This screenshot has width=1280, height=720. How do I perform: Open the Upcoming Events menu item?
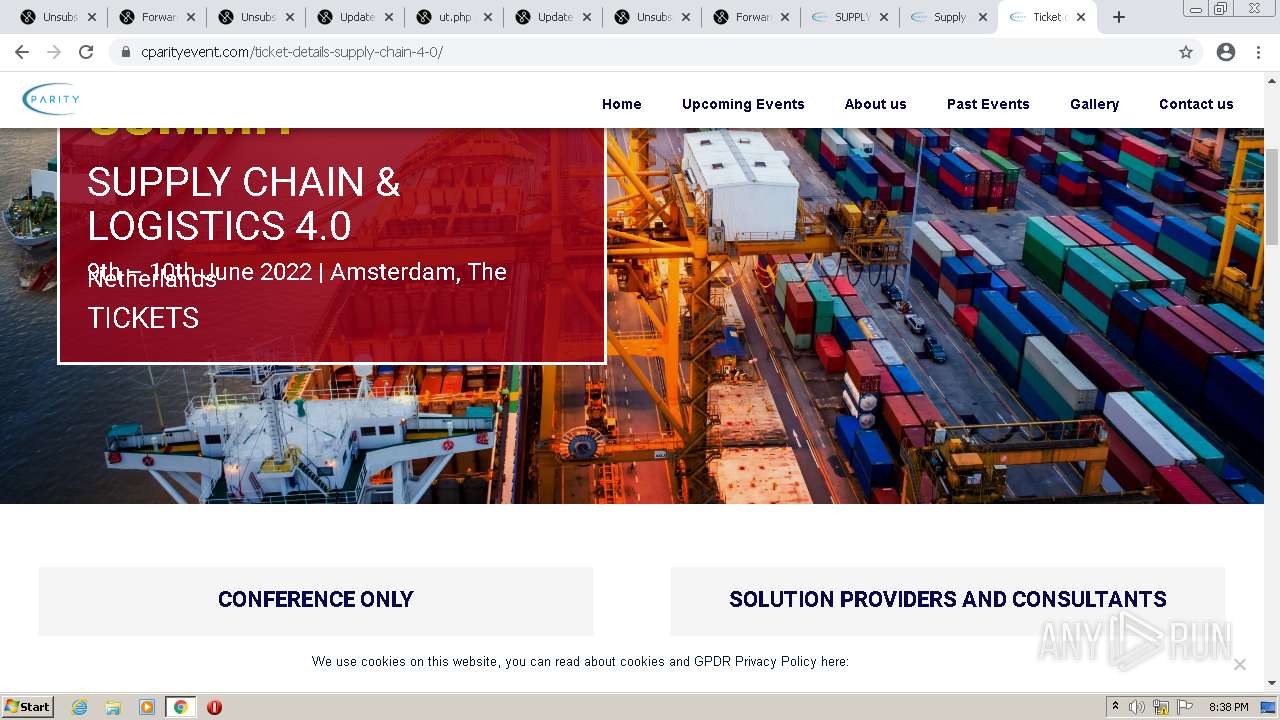pyautogui.click(x=743, y=104)
